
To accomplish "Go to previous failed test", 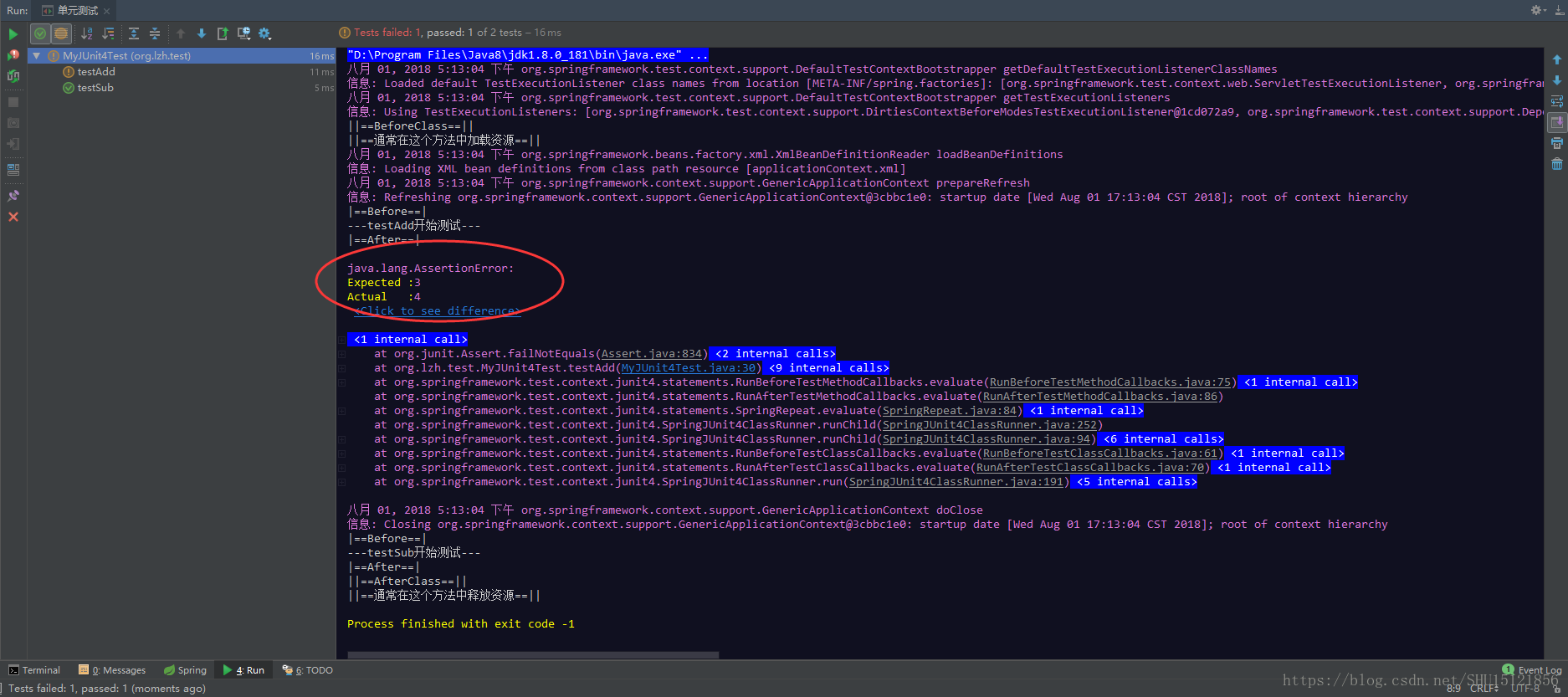I will coord(181,33).
